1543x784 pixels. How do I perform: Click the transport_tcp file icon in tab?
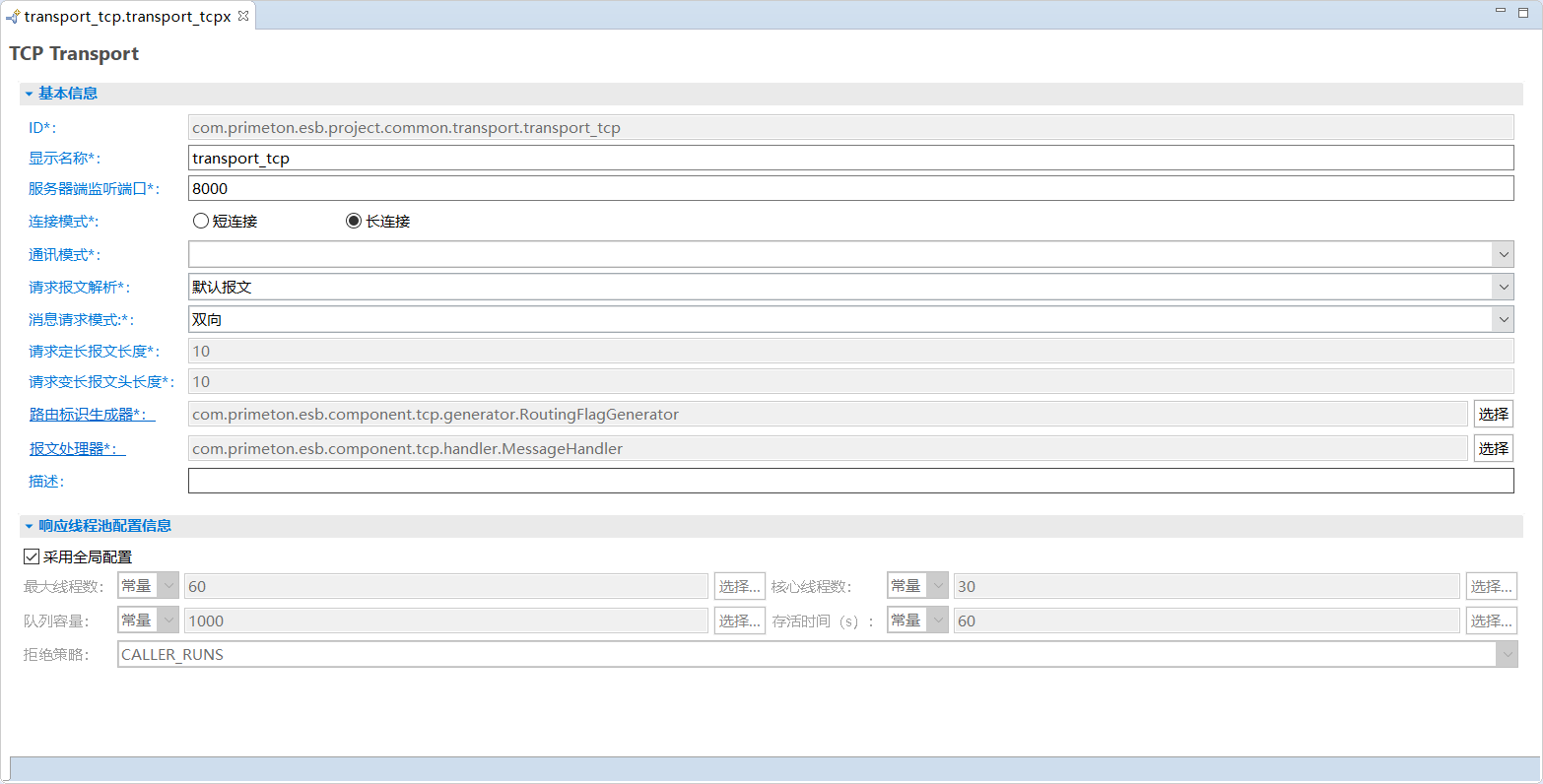coord(13,17)
